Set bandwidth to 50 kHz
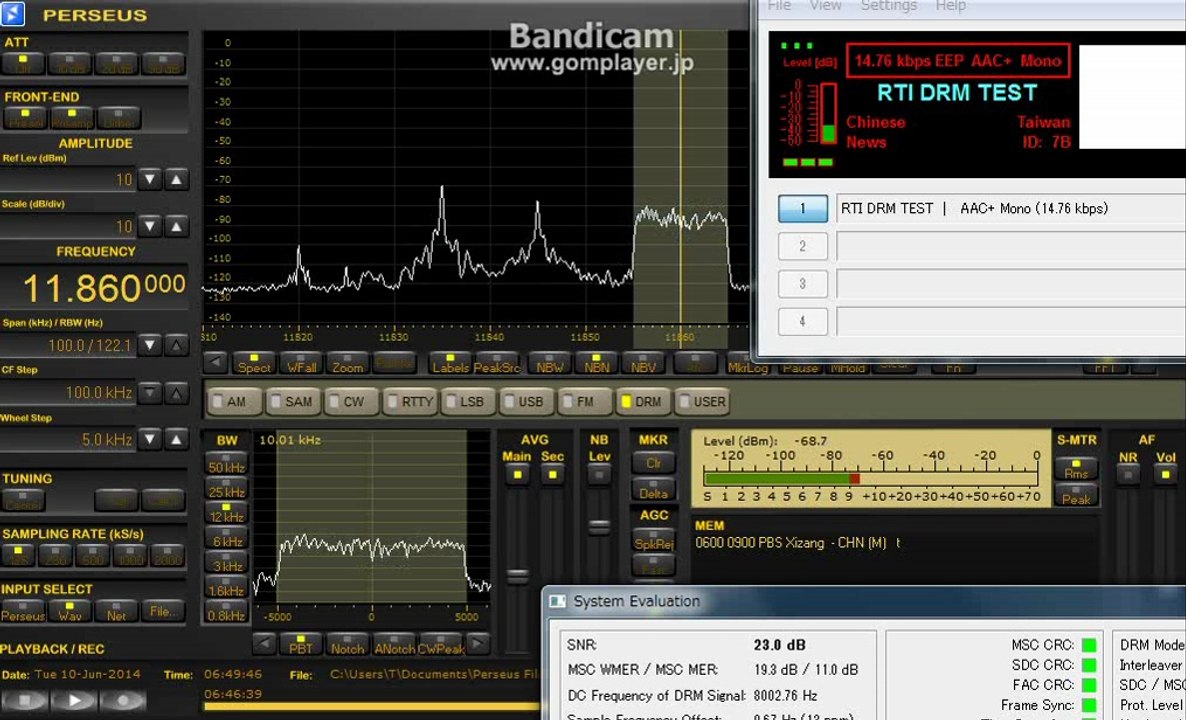 [x=226, y=464]
